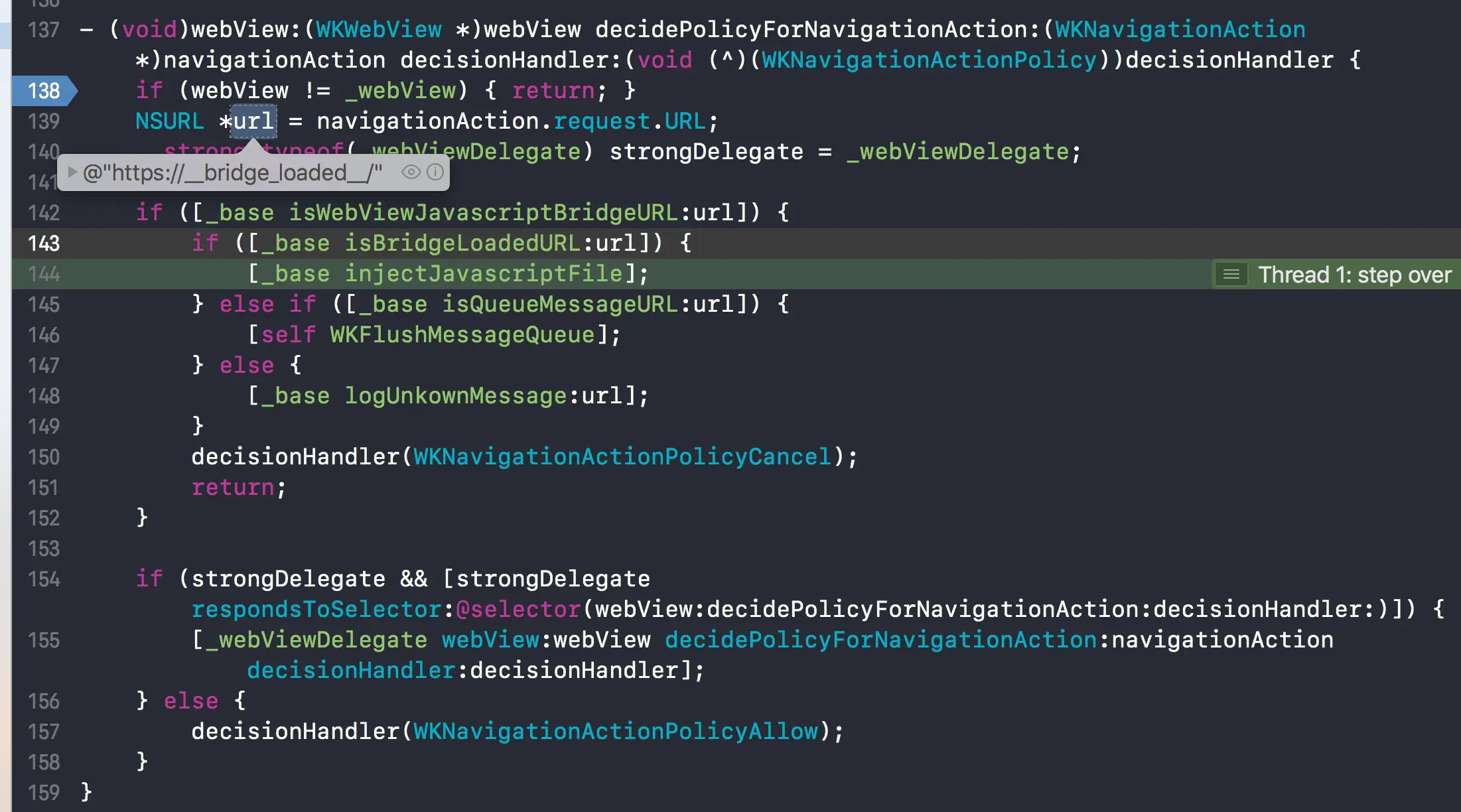Click the bridge_loaded value text in popup
The height and width of the screenshot is (812, 1461).
(232, 173)
